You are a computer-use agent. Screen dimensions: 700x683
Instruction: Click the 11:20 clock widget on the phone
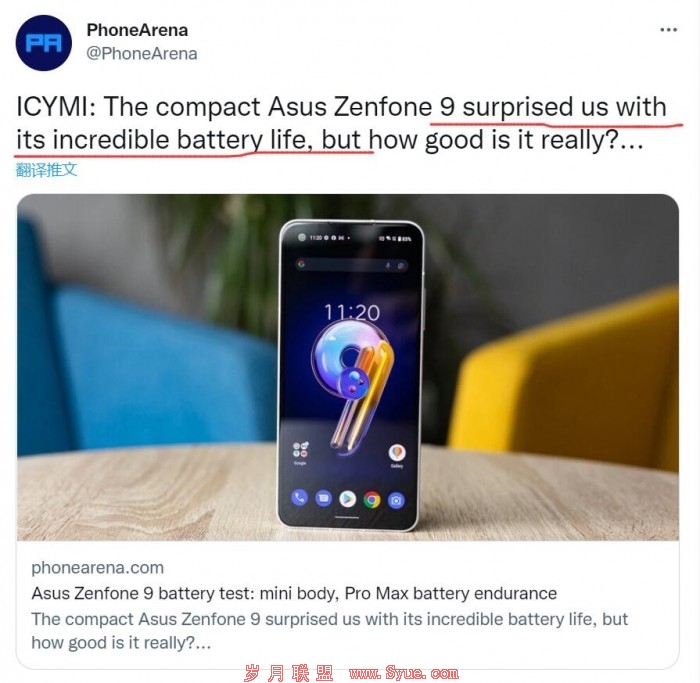(352, 312)
